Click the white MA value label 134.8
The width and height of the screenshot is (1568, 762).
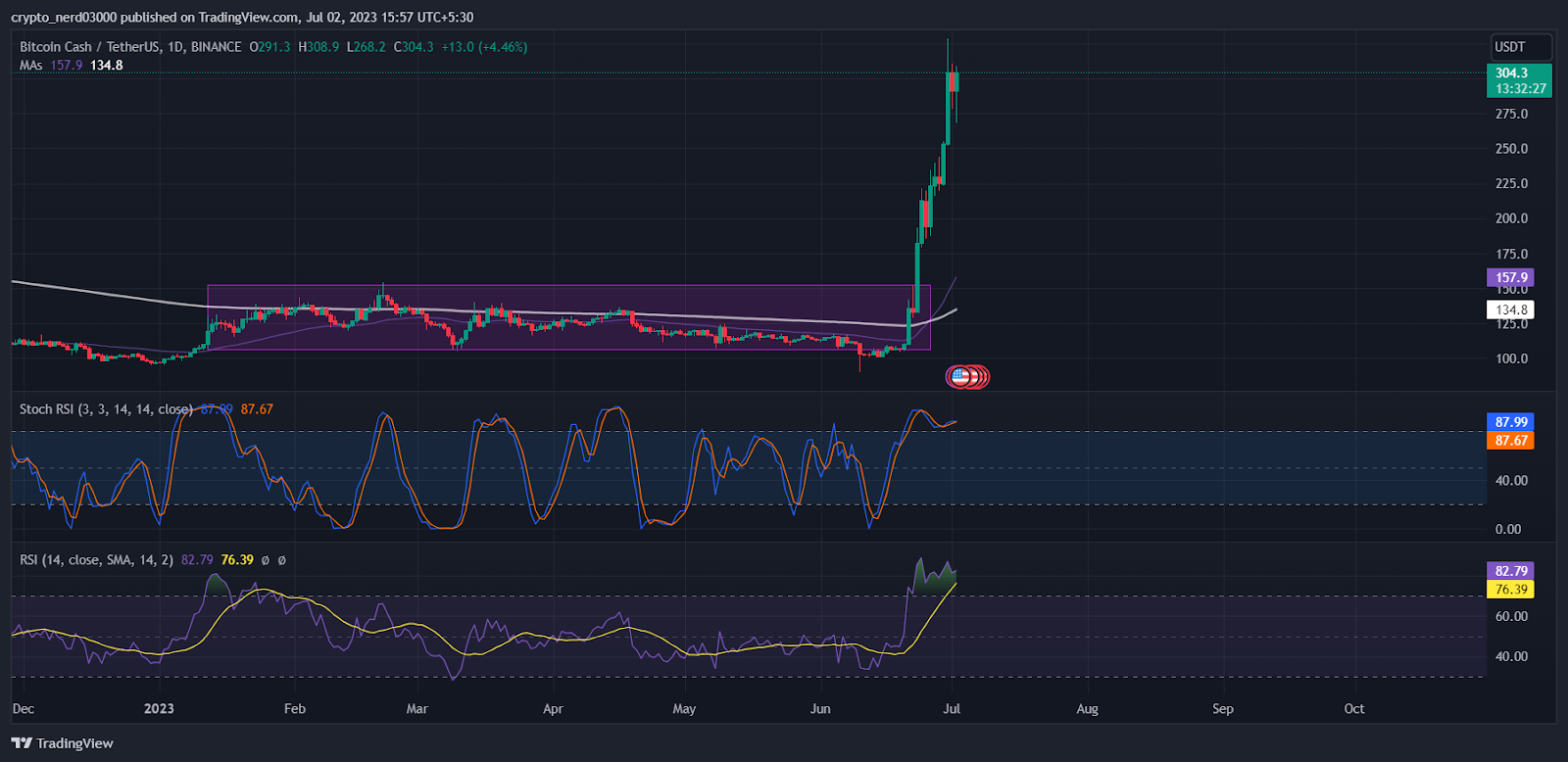[1510, 310]
